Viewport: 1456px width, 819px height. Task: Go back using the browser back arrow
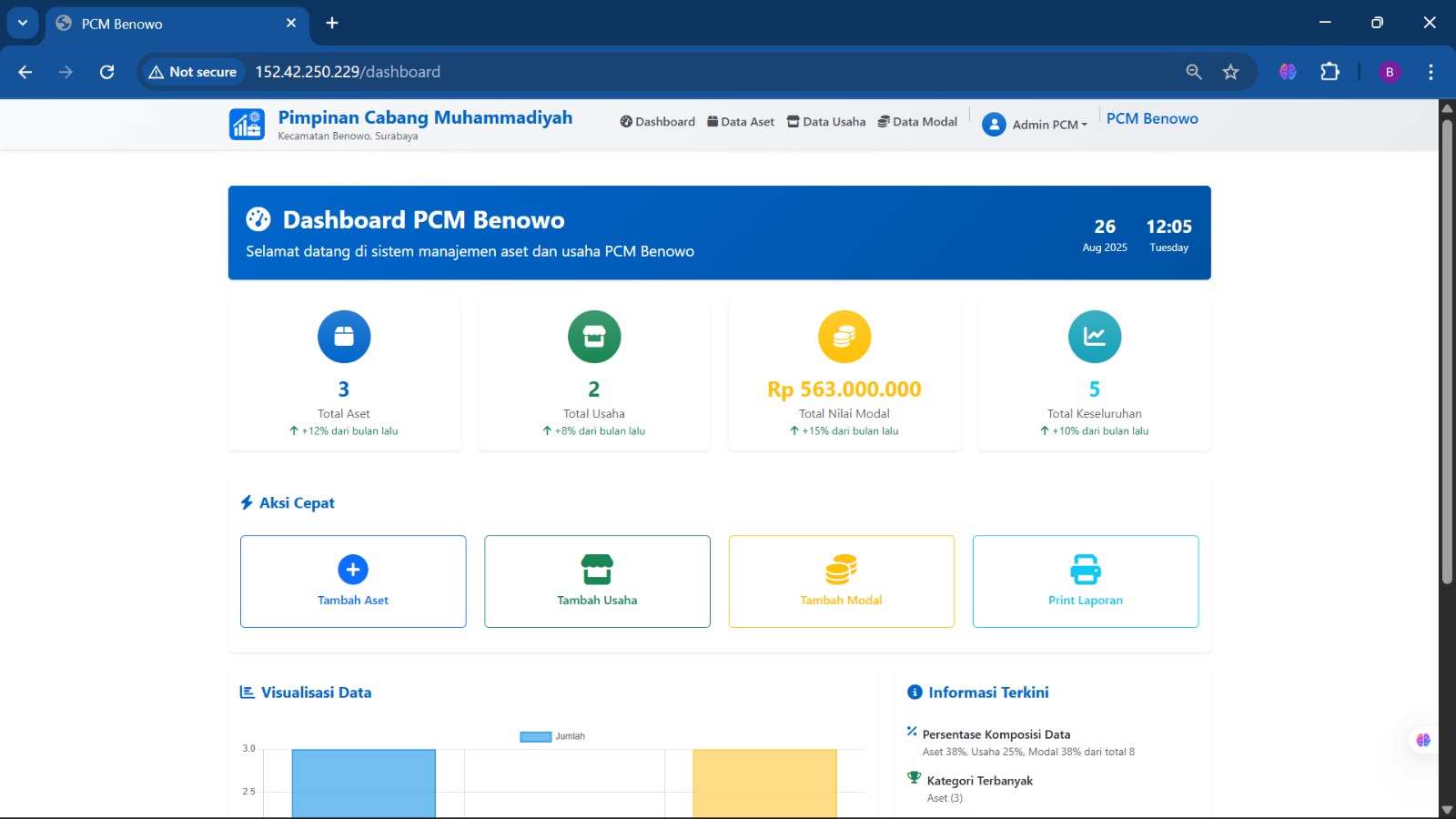click(25, 72)
